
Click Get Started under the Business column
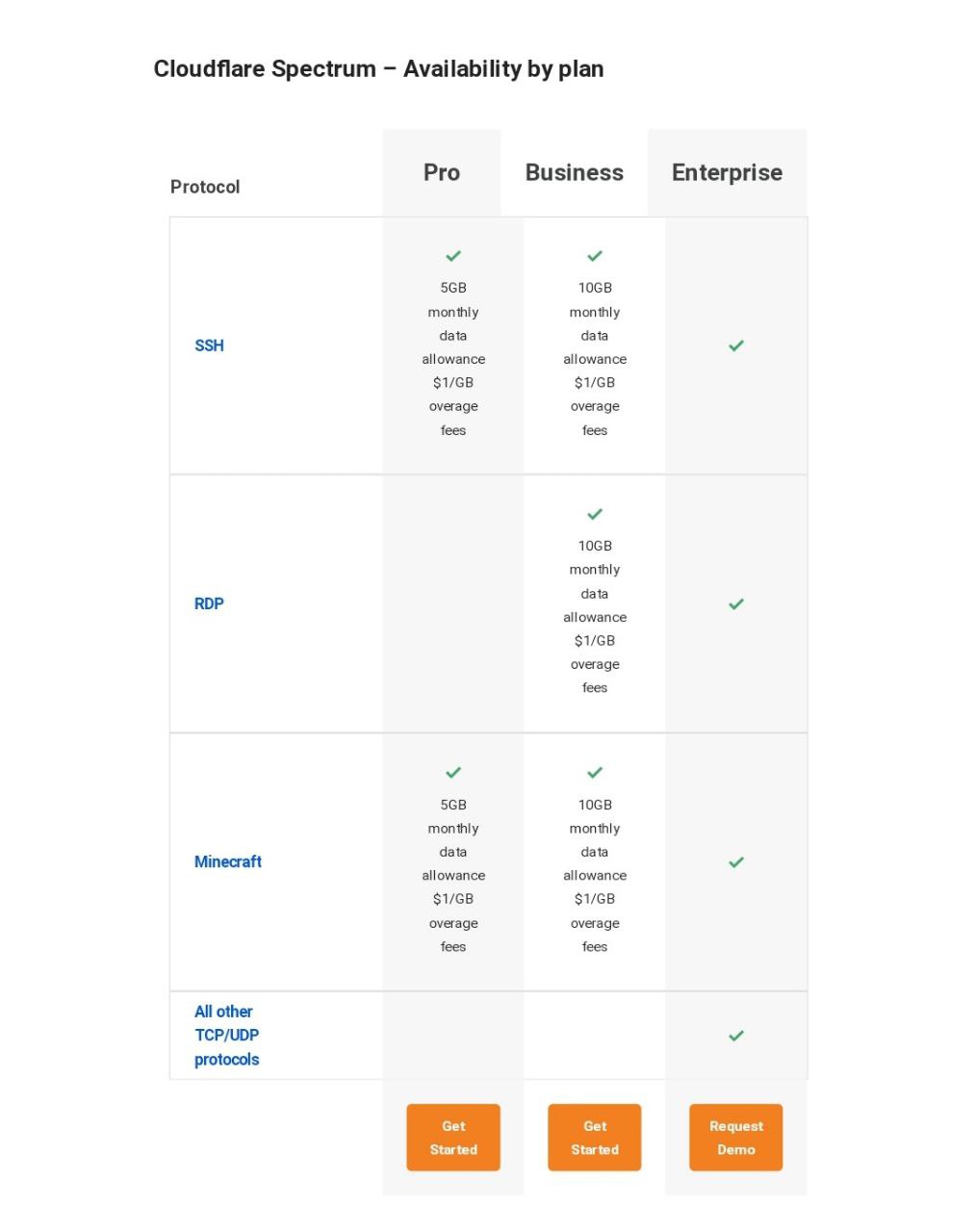coord(595,1138)
